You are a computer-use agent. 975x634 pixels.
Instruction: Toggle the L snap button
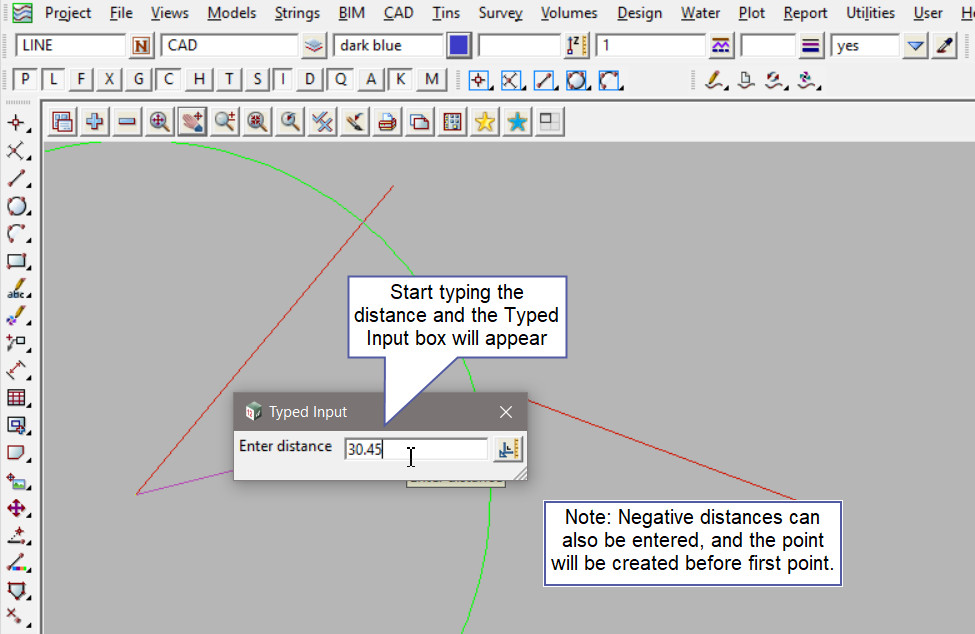click(x=53, y=80)
